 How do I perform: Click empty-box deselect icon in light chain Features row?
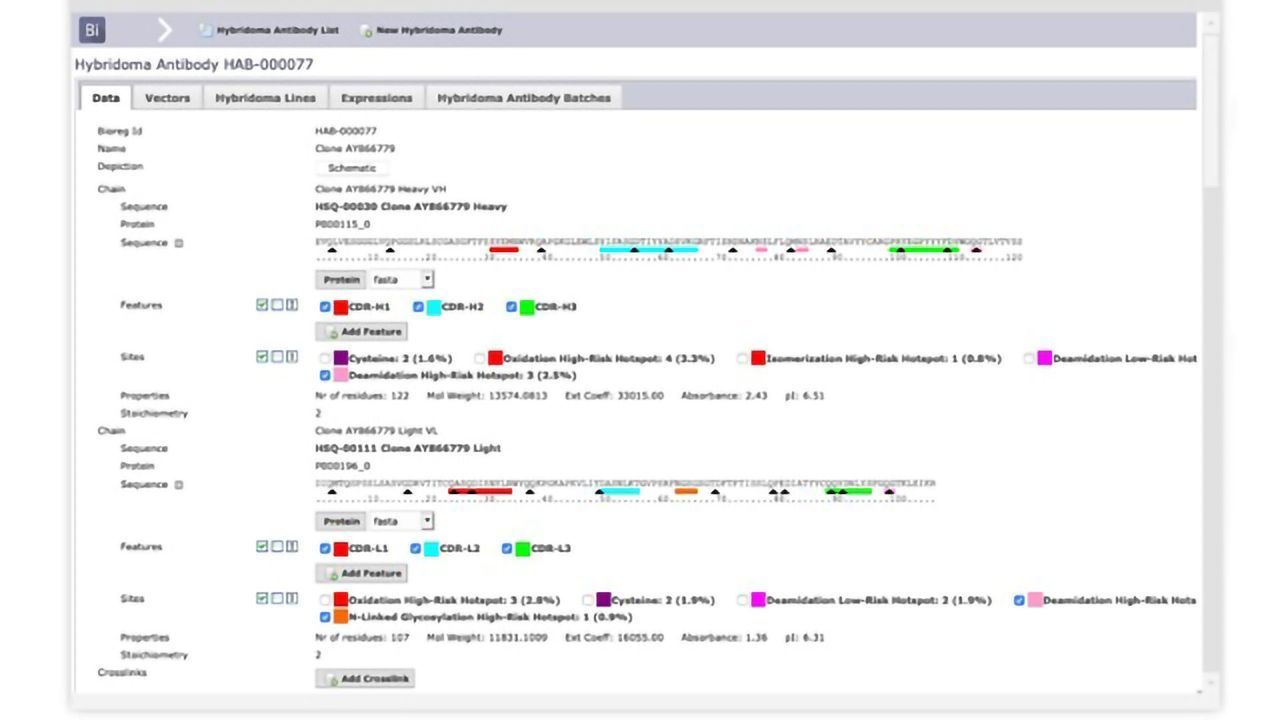click(x=277, y=547)
